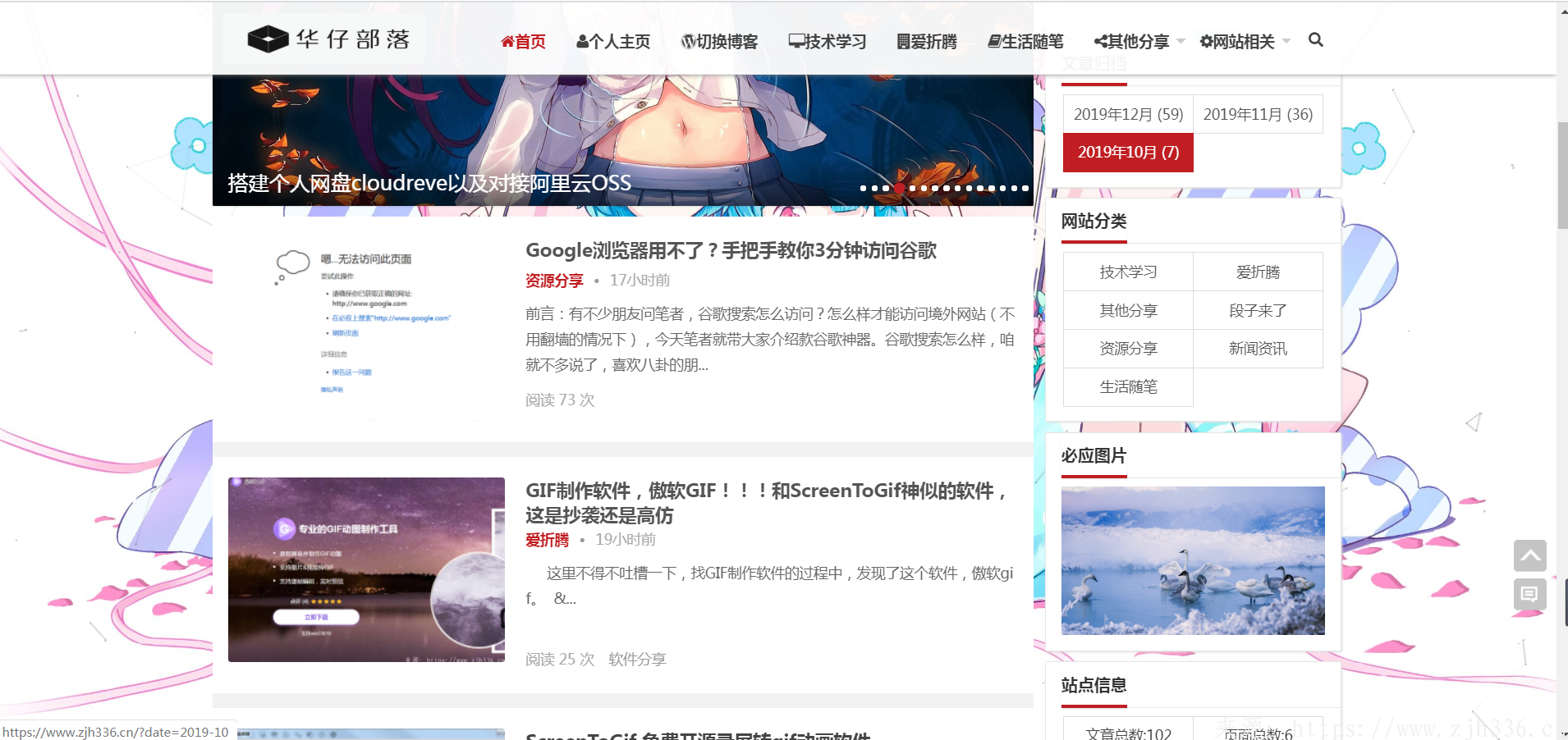Open GIF制作软件 傲软GIF article title
The image size is (1568, 740).
pyautogui.click(x=768, y=502)
